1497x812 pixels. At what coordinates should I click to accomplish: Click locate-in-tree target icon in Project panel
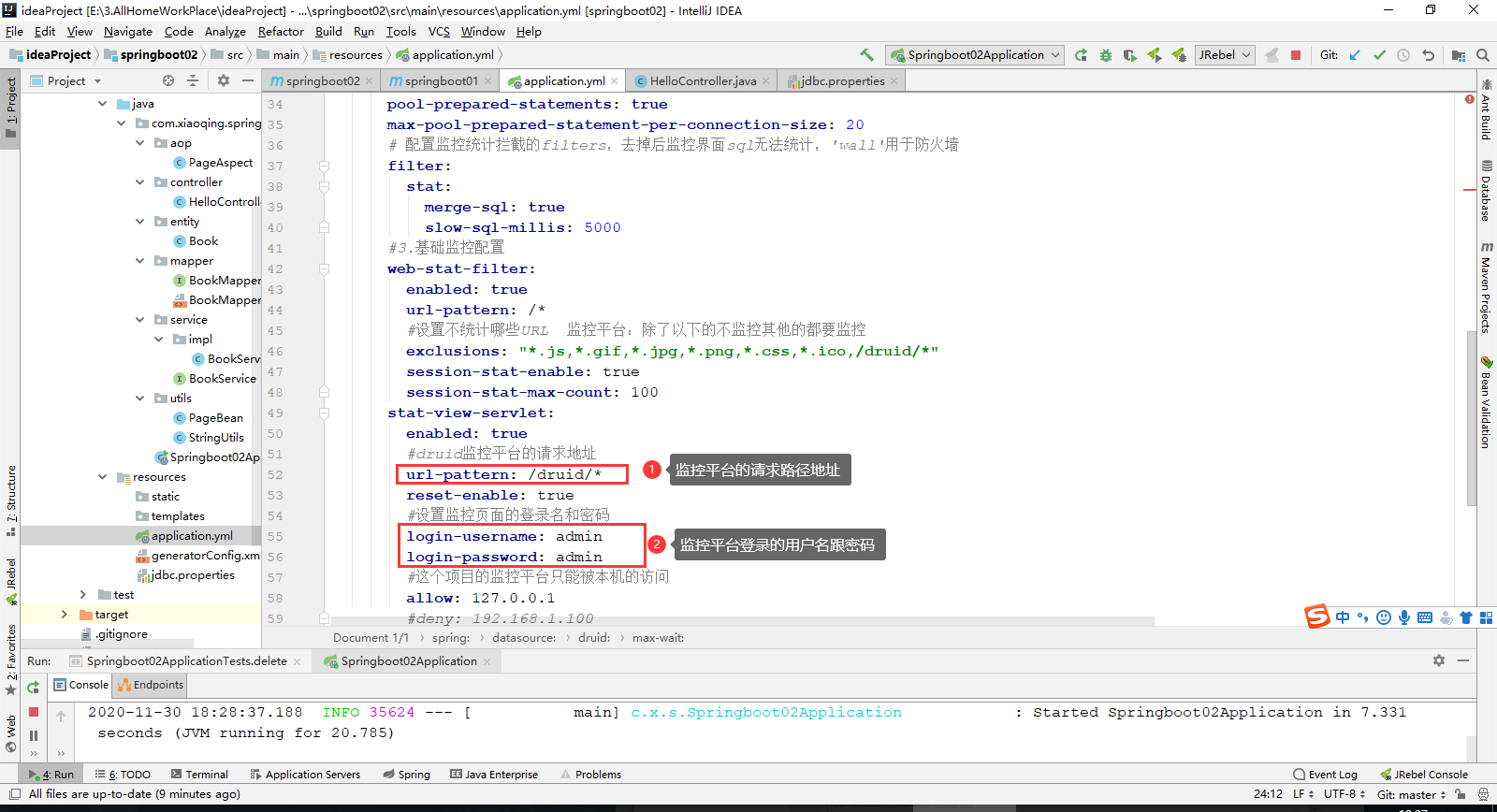click(x=168, y=80)
